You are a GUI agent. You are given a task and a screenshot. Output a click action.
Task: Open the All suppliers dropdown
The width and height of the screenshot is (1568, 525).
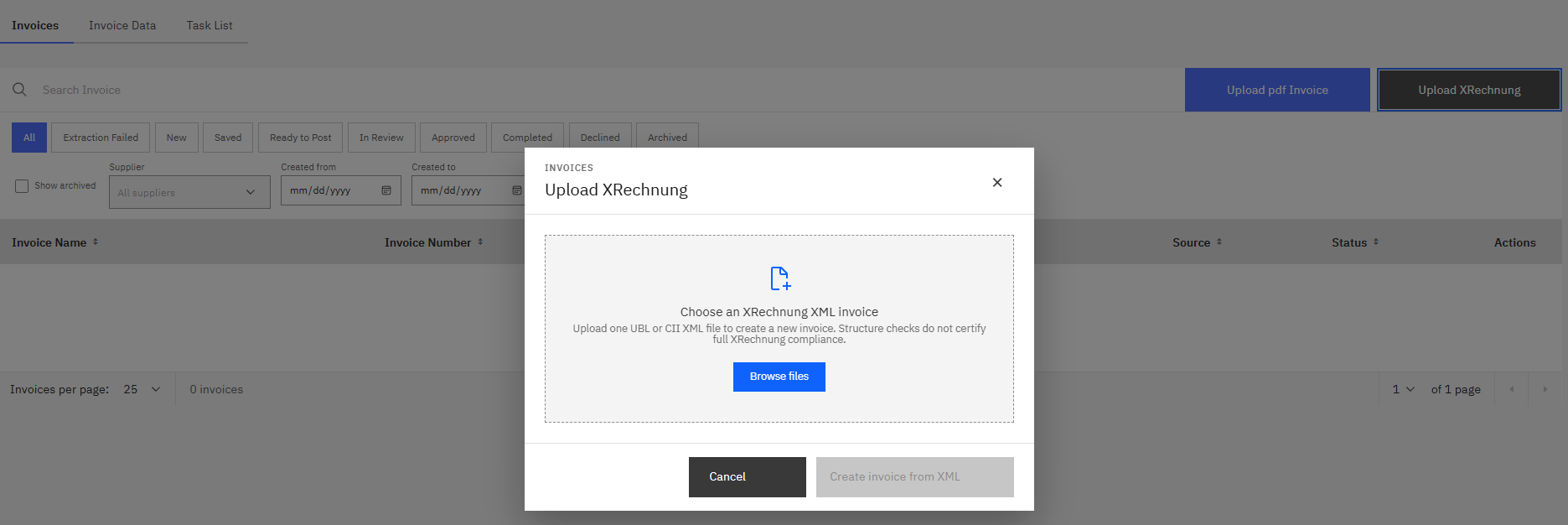click(189, 192)
